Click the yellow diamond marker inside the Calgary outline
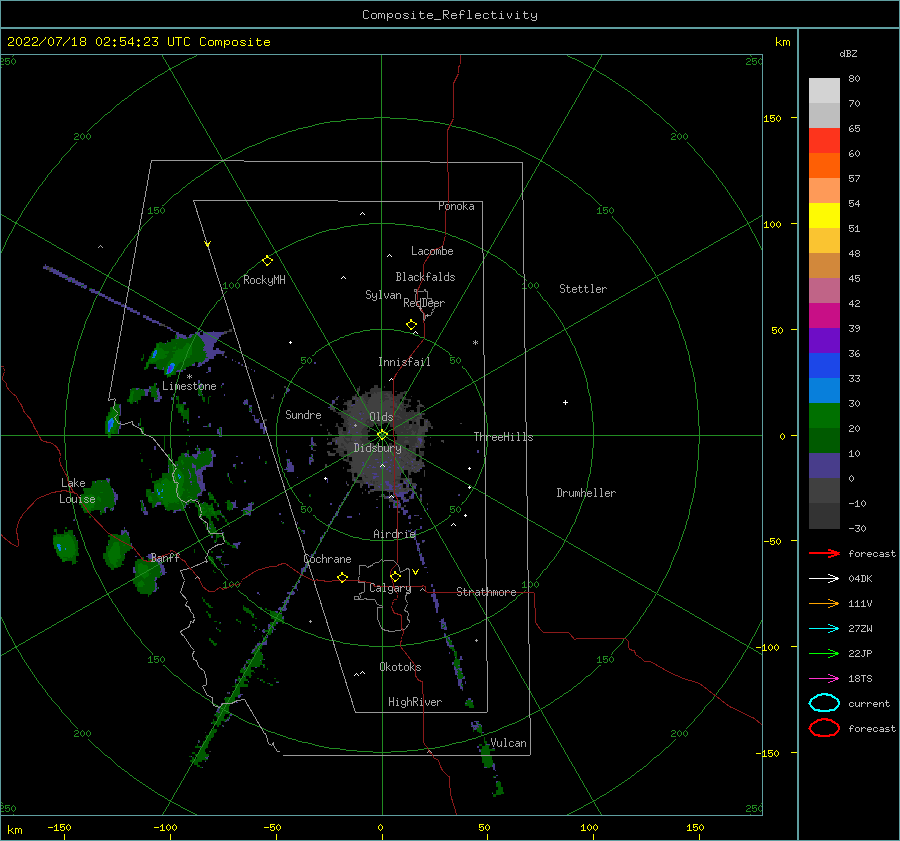This screenshot has height=841, width=900. point(395,576)
